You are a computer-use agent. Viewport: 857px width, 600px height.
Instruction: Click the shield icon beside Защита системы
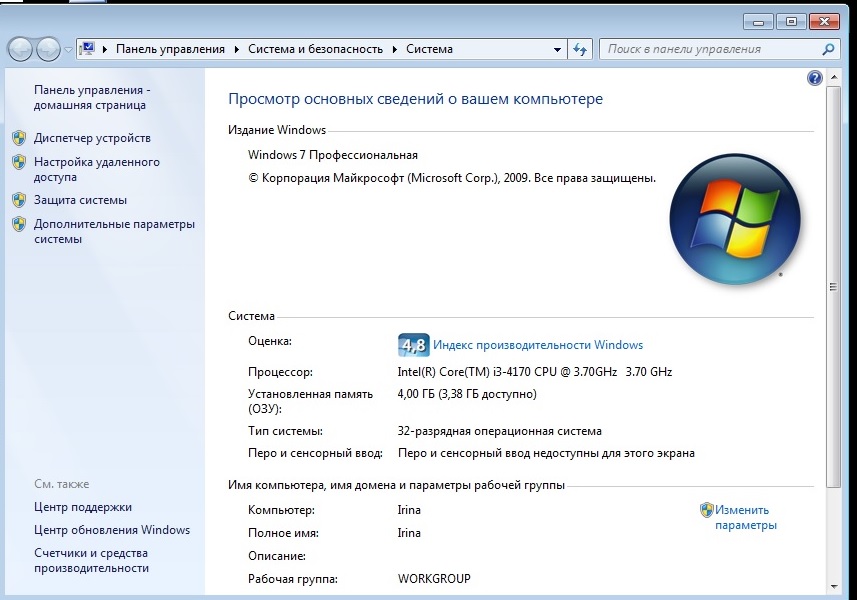[x=18, y=200]
